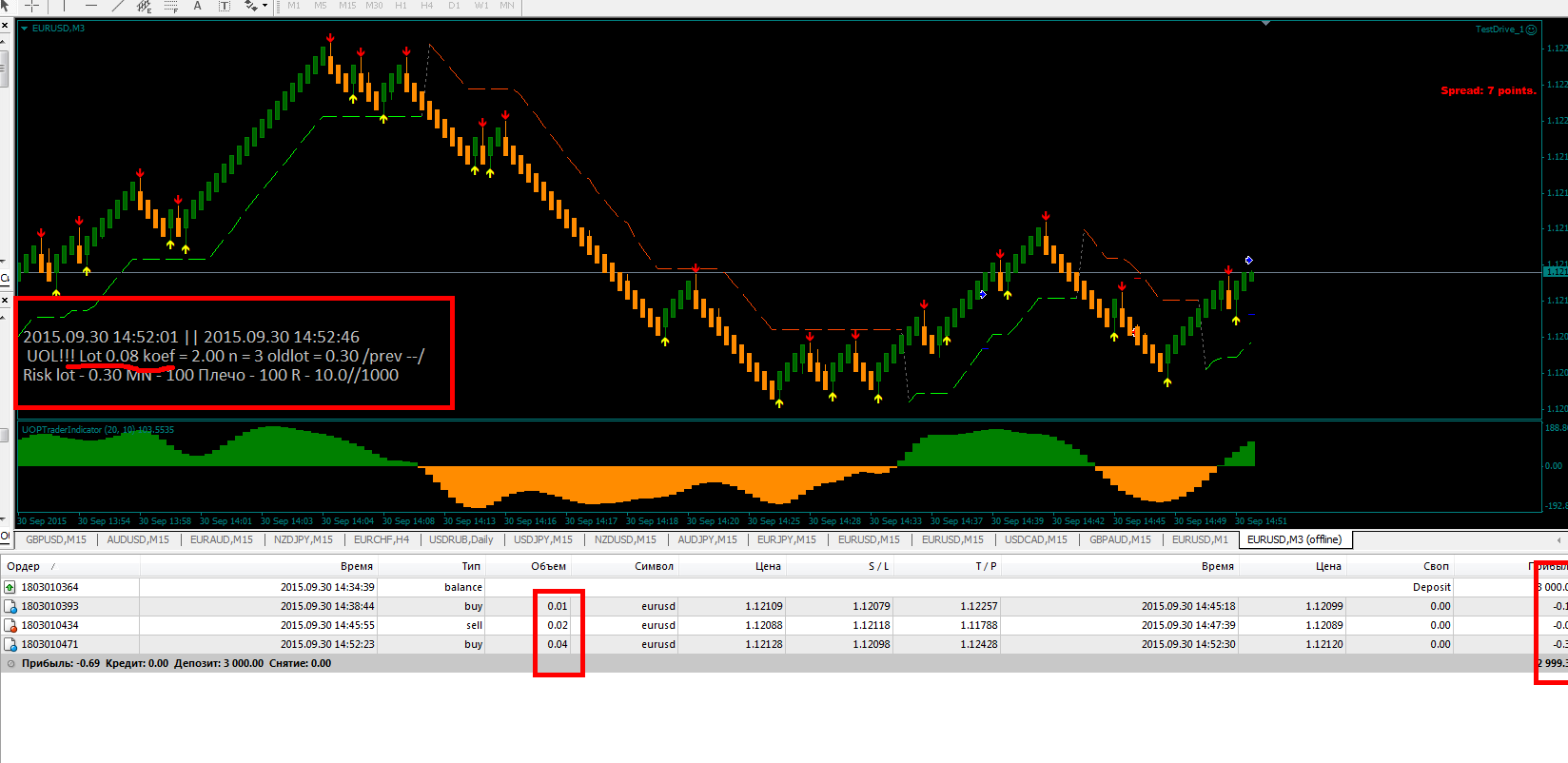The width and height of the screenshot is (1568, 763).
Task: Click the sell order icon for 1803010434
Action: coord(10,625)
